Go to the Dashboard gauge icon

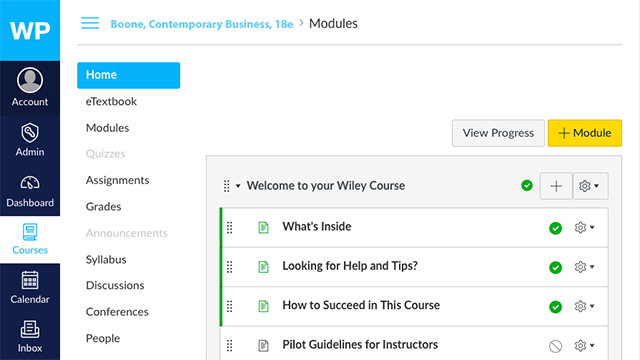pyautogui.click(x=30, y=183)
